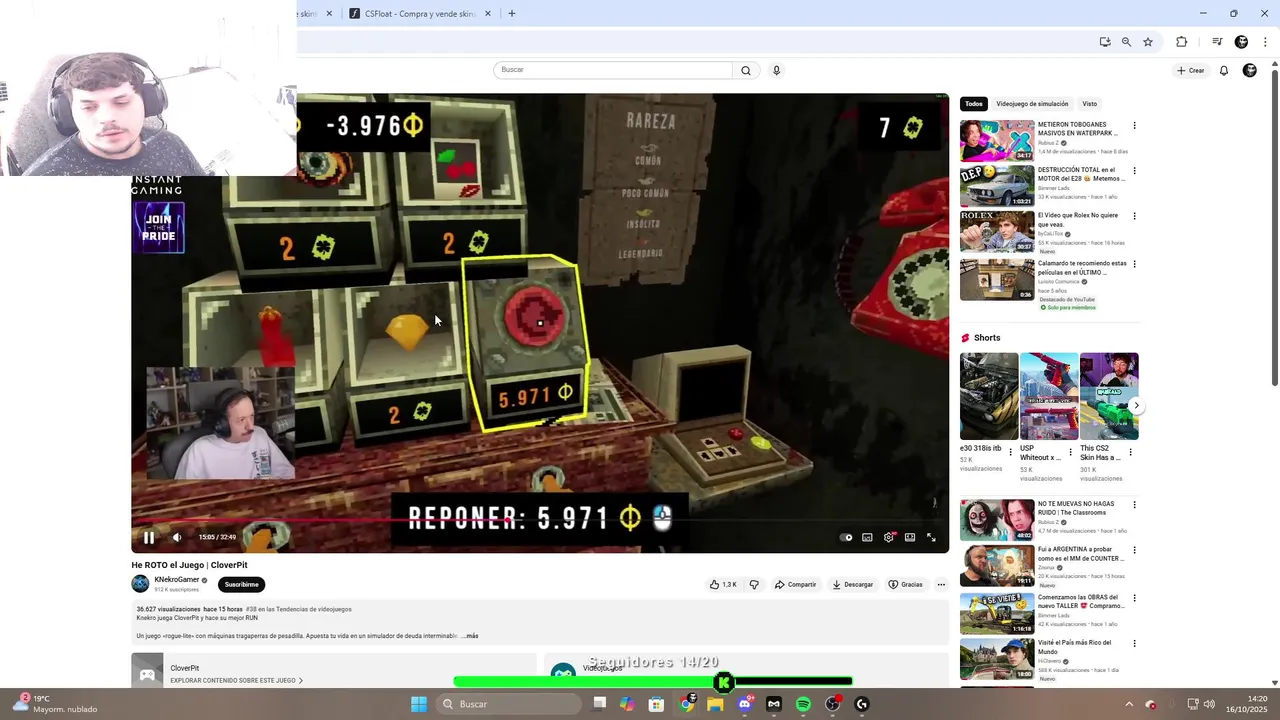Open Chrome extensions puzzle icon
Viewport: 1280px width, 720px height.
(x=1182, y=42)
